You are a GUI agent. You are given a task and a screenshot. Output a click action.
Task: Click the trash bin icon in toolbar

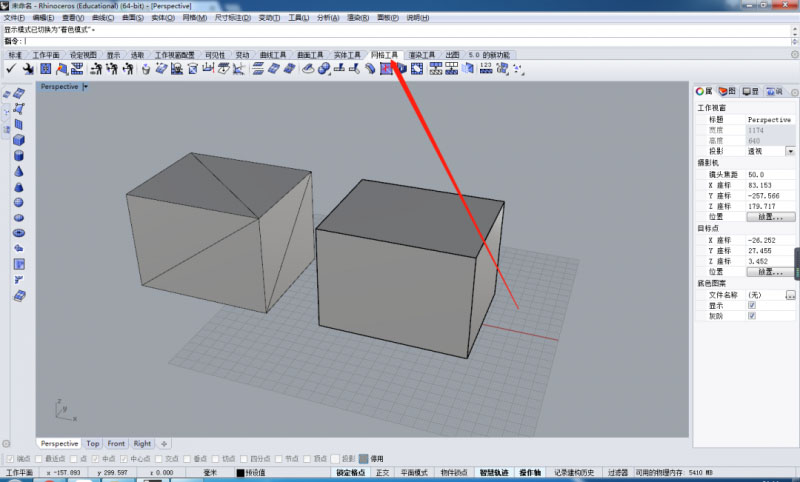pos(146,68)
